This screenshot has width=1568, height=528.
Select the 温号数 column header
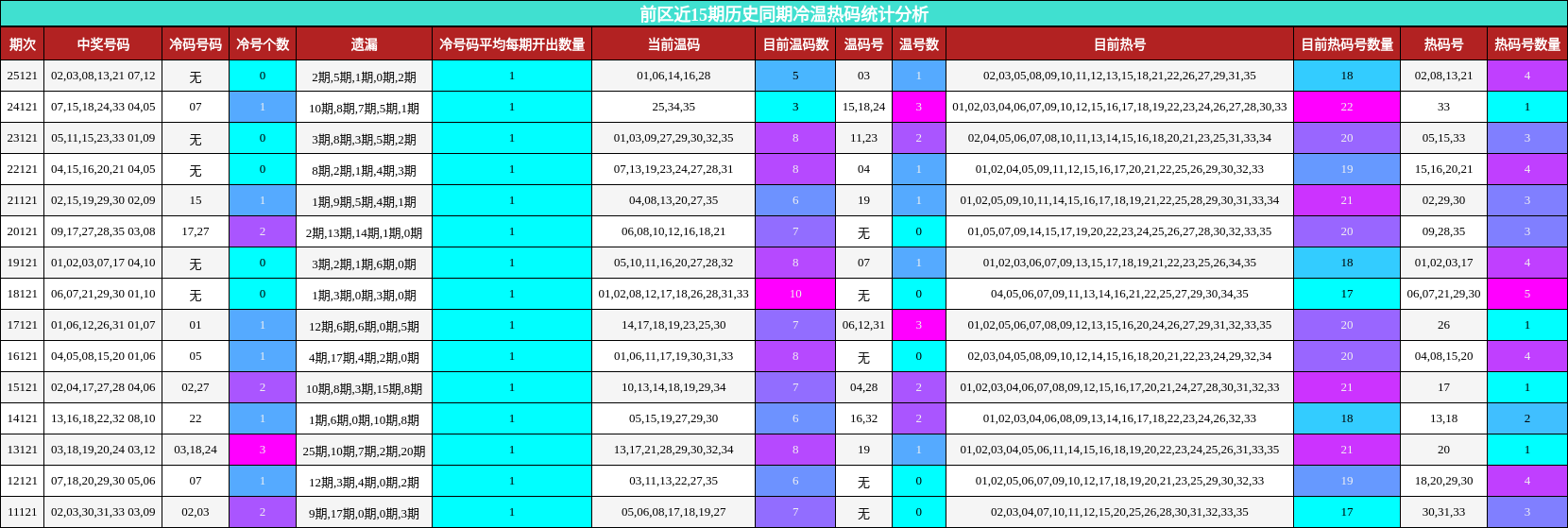click(919, 44)
